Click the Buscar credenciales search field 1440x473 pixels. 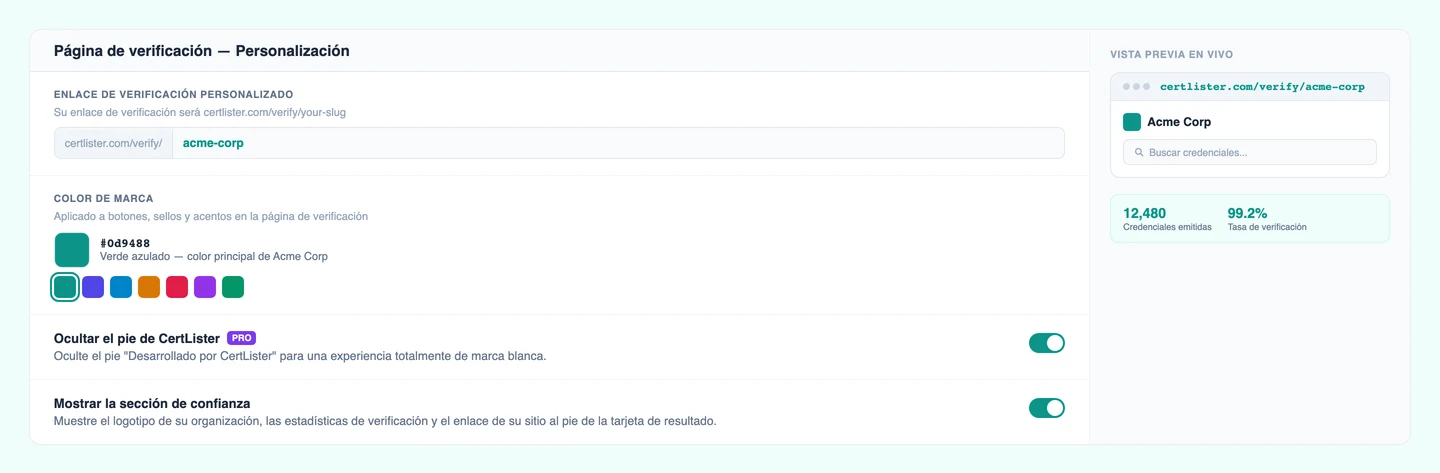pos(1249,152)
